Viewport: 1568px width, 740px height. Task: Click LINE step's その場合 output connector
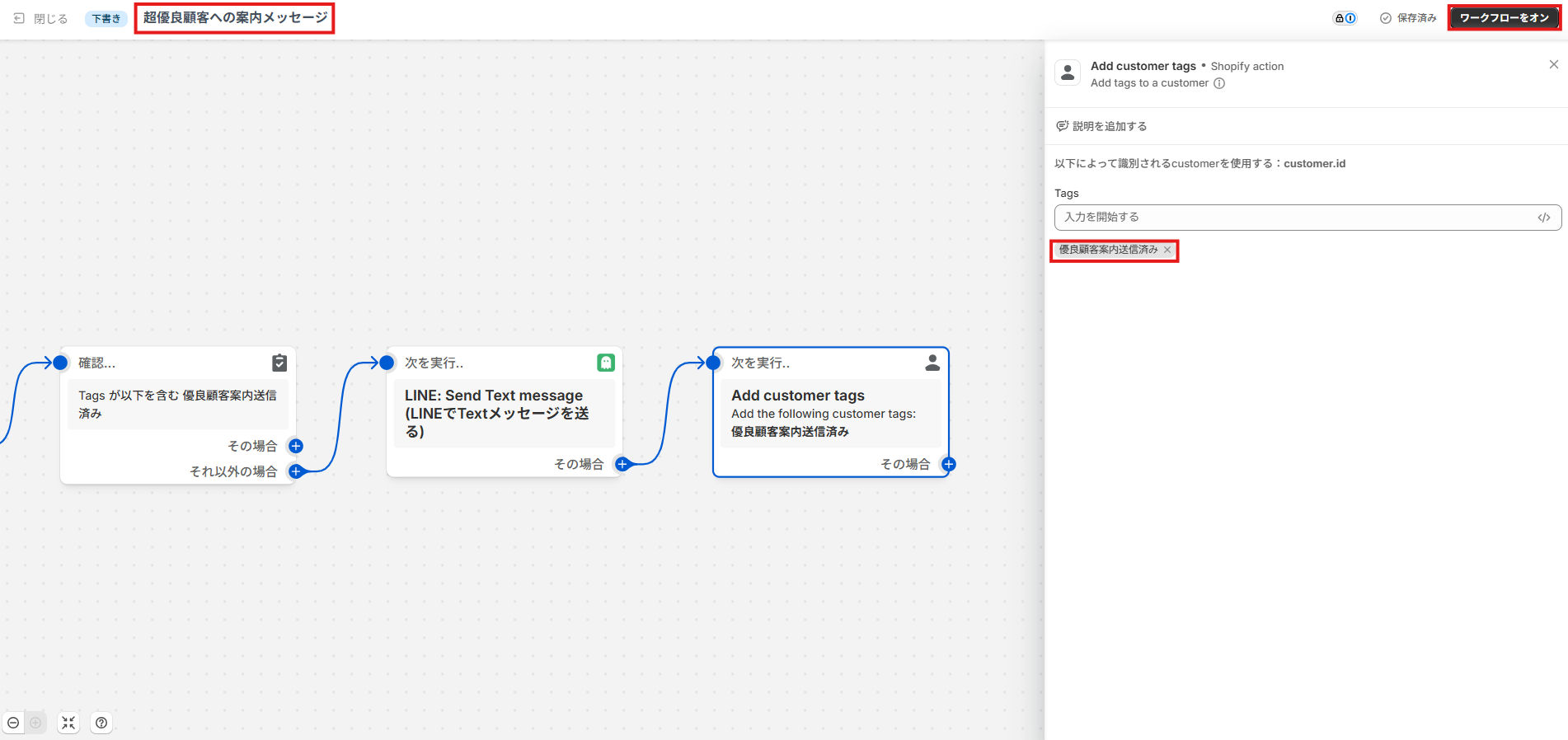pos(622,464)
